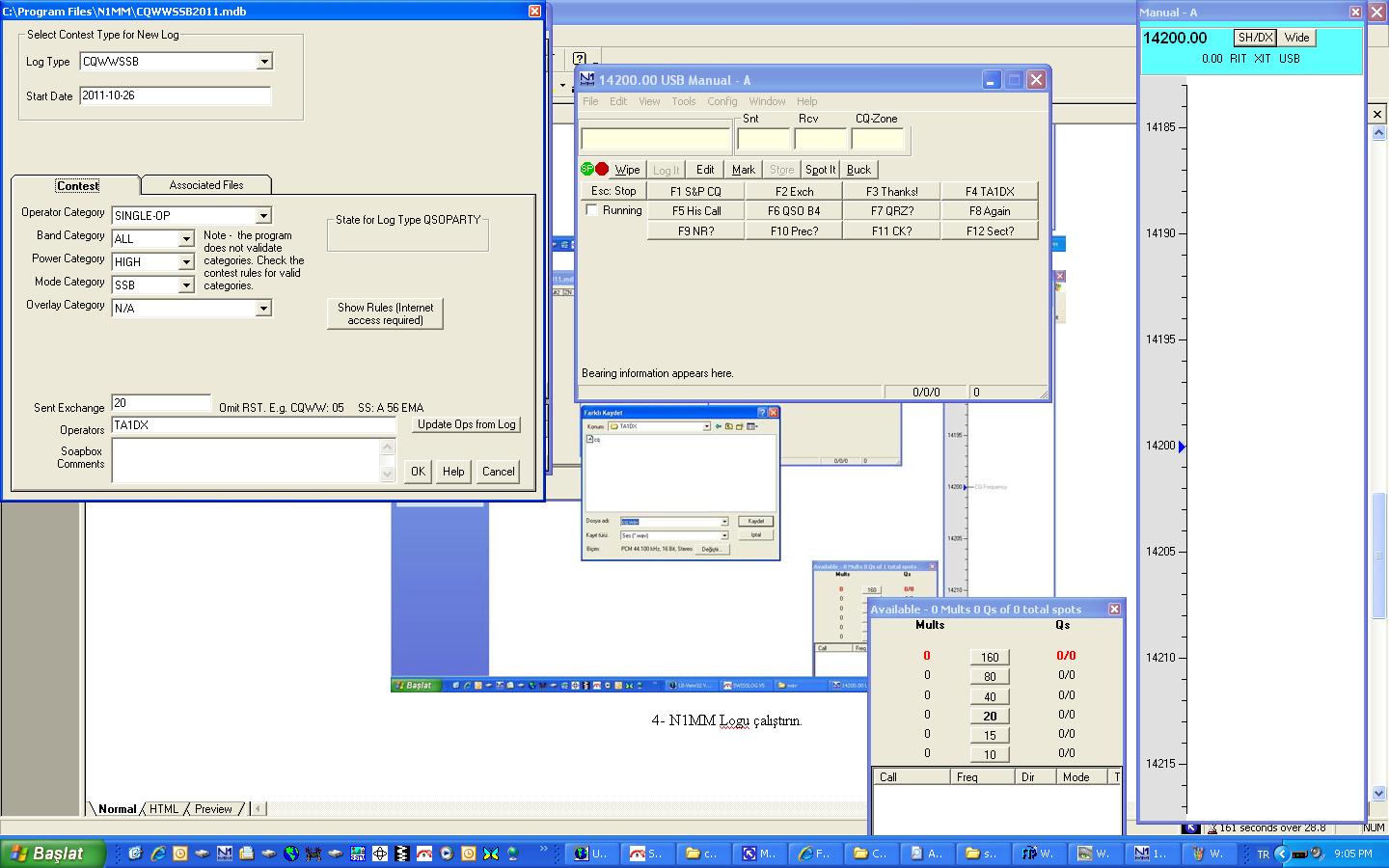
Task: Switch to the Associated Files tab
Action: (x=205, y=185)
